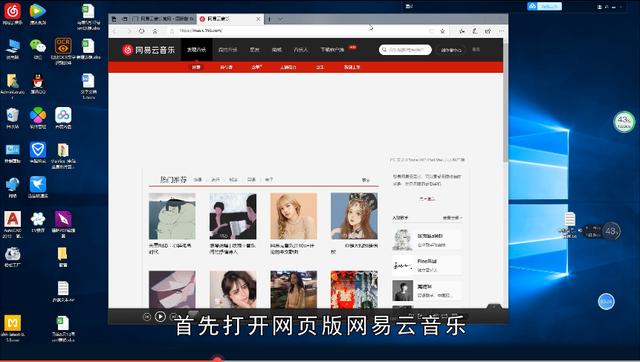
Task: Open the AutoCAD desktop shortcut
Action: pos(12,220)
